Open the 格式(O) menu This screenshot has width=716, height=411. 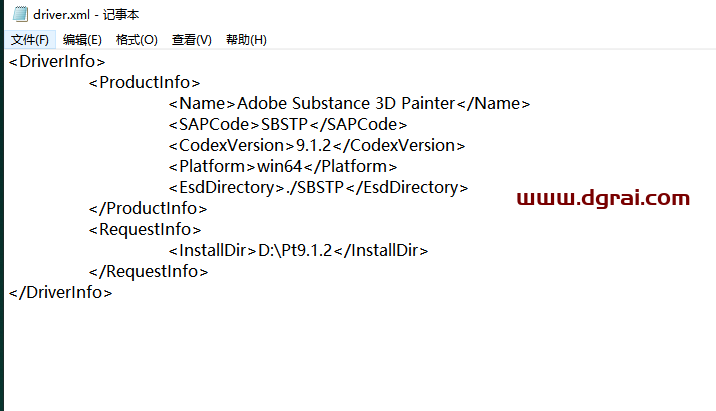tap(137, 40)
